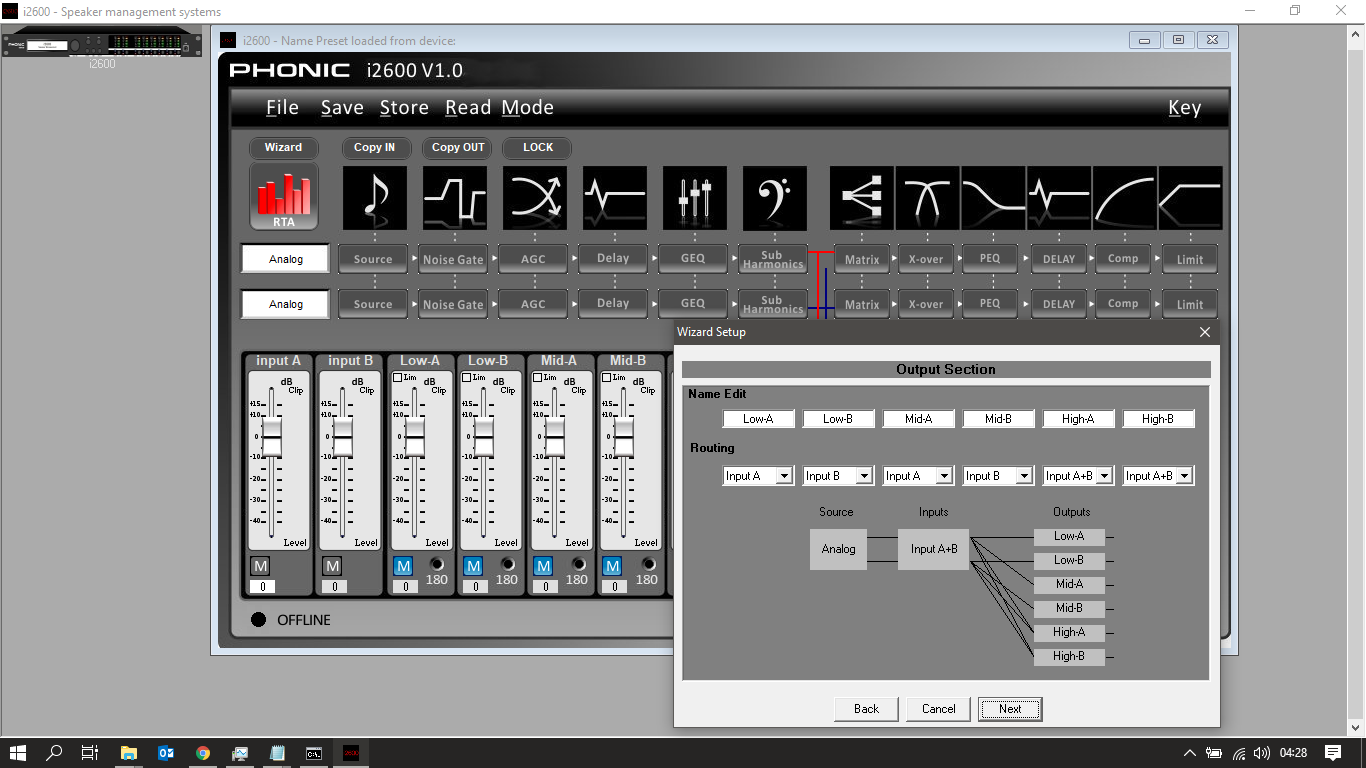This screenshot has height=768, width=1366.
Task: Click the Copy IN button
Action: [x=375, y=147]
